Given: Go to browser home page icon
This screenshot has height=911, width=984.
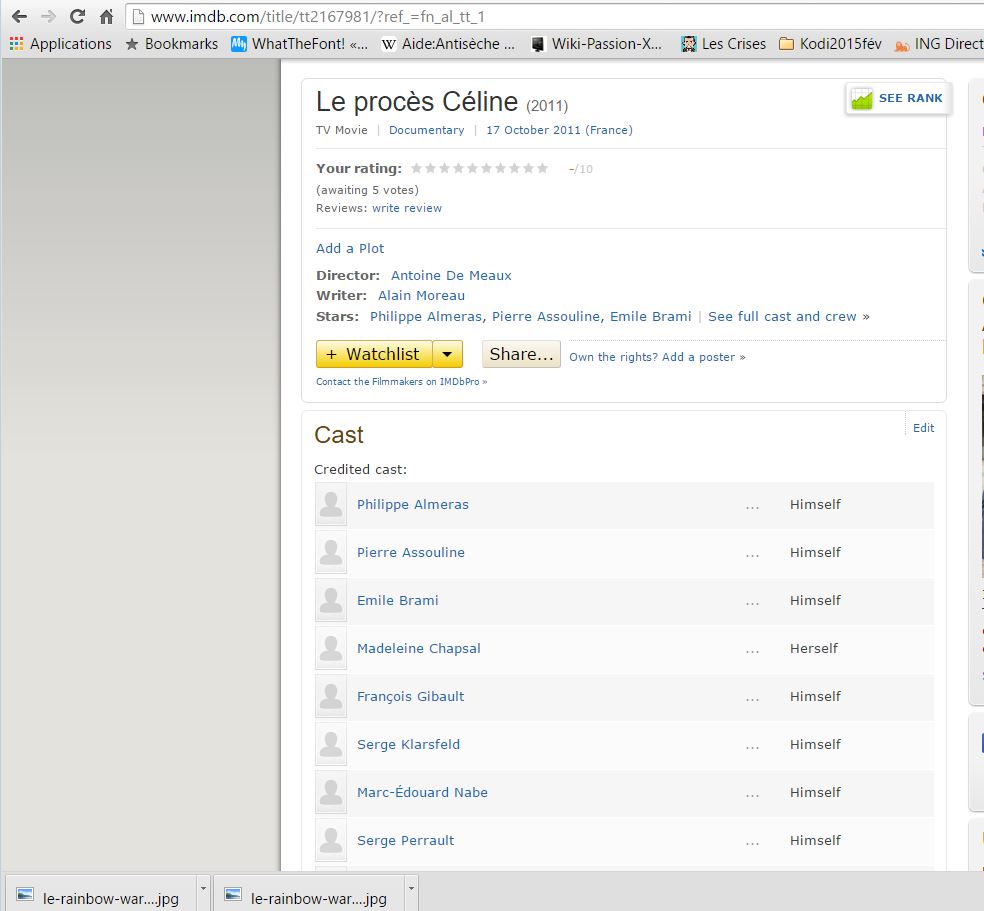Looking at the screenshot, I should click(106, 17).
